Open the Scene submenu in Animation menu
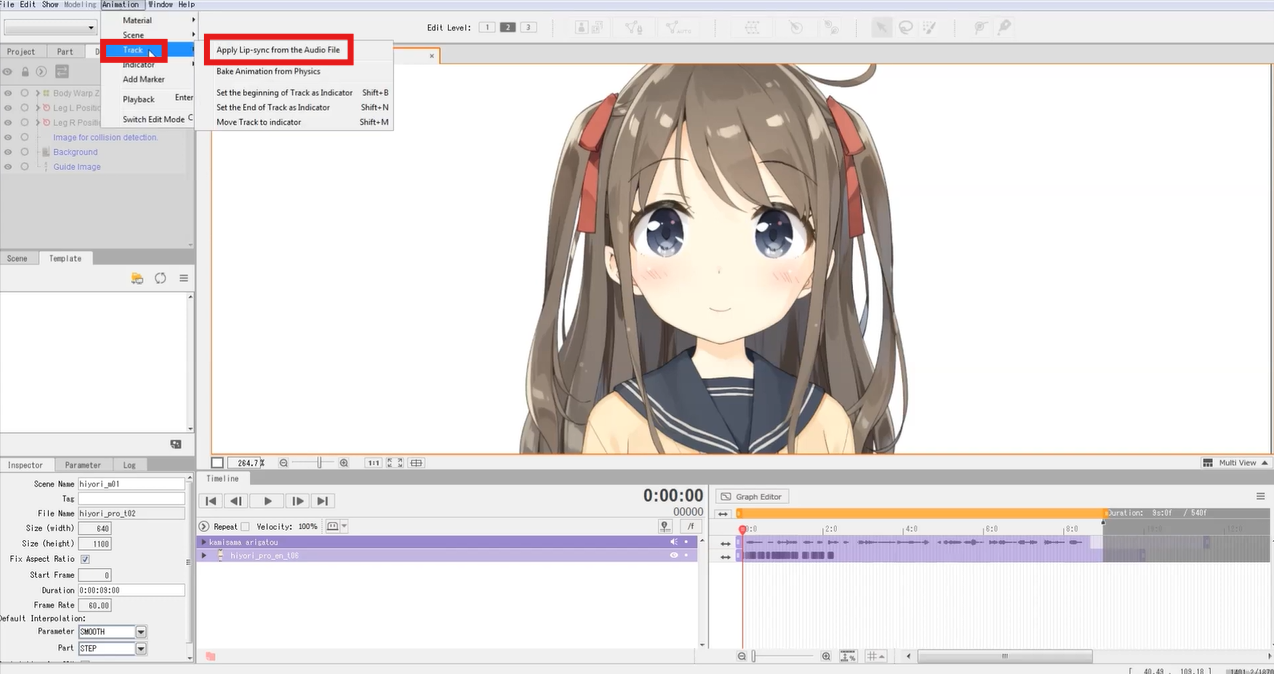This screenshot has height=674, width=1274. [x=133, y=35]
